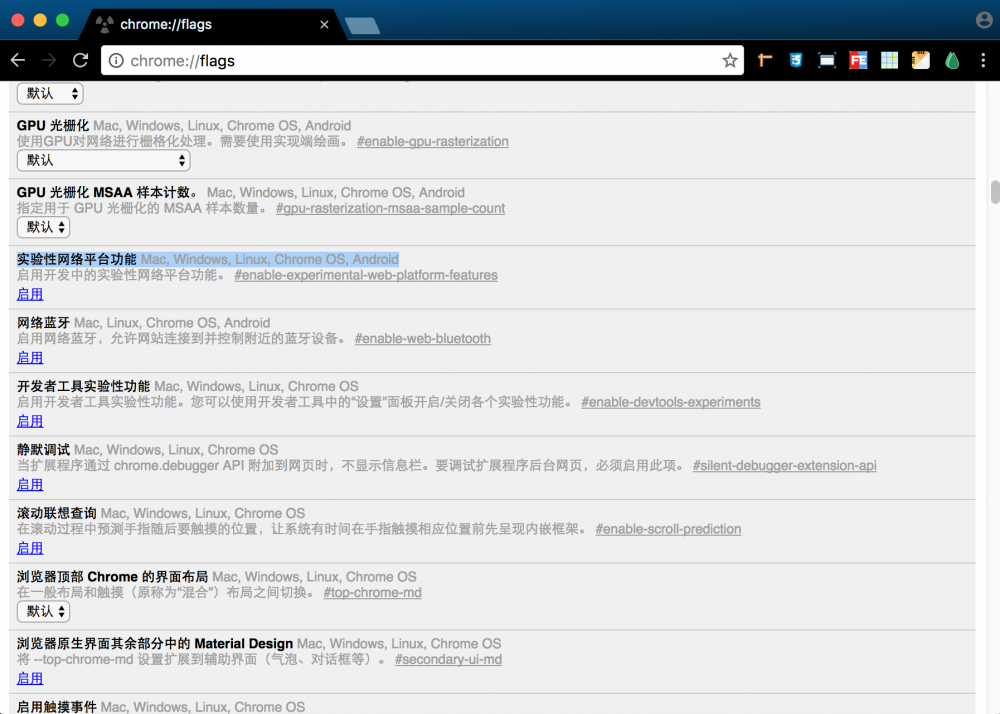Image resolution: width=1000 pixels, height=714 pixels.
Task: Enable 开发者工具实验性功能 via 启用 link
Action: click(x=30, y=421)
